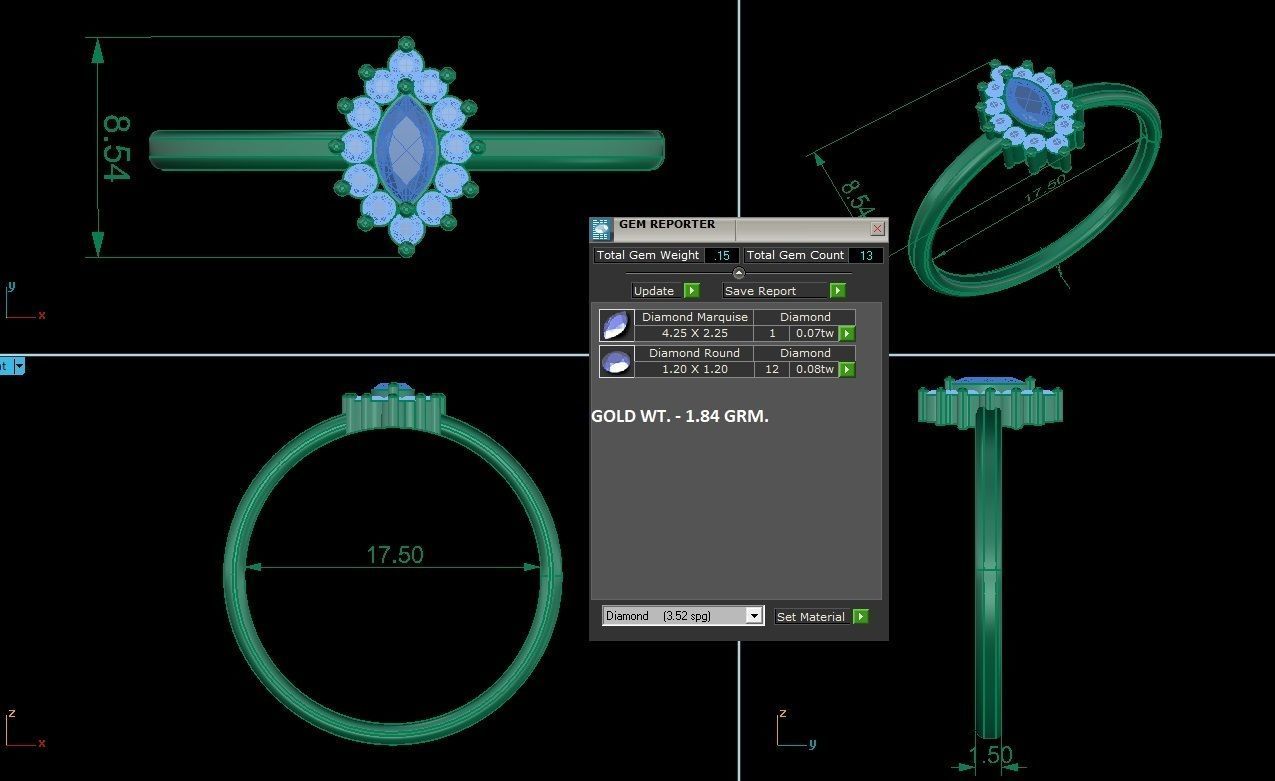Click the 'GOLD WT. - 1.84 GRM.' text
This screenshot has height=781, width=1275.
tap(680, 415)
